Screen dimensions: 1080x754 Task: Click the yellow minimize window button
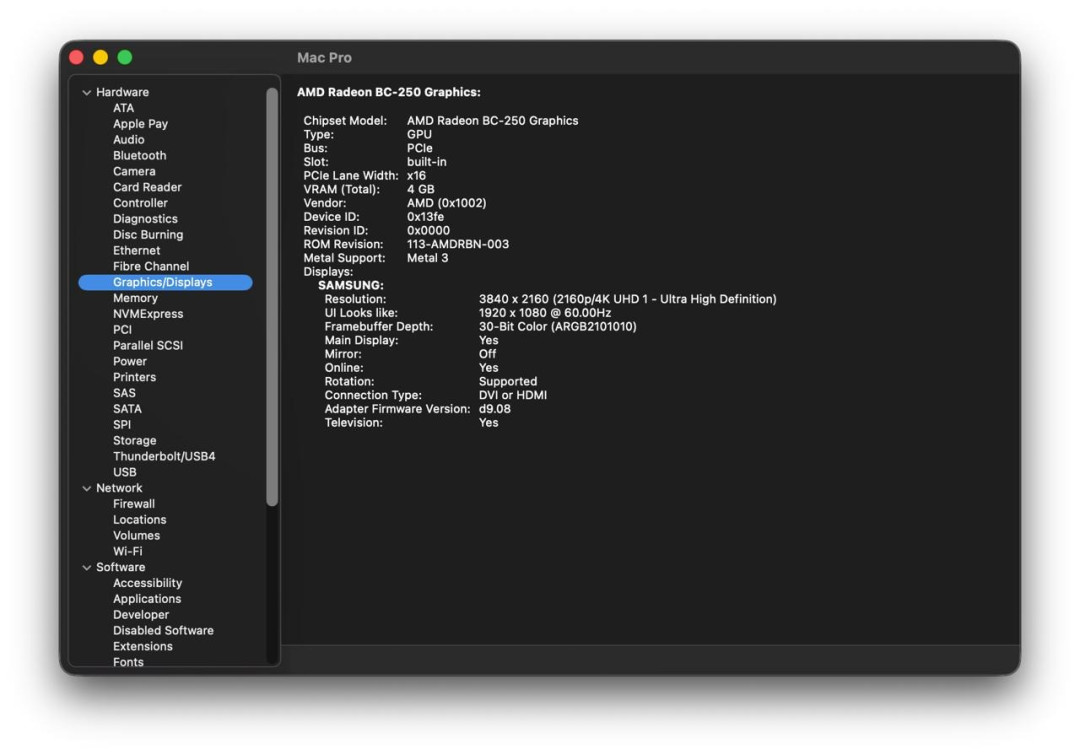101,57
